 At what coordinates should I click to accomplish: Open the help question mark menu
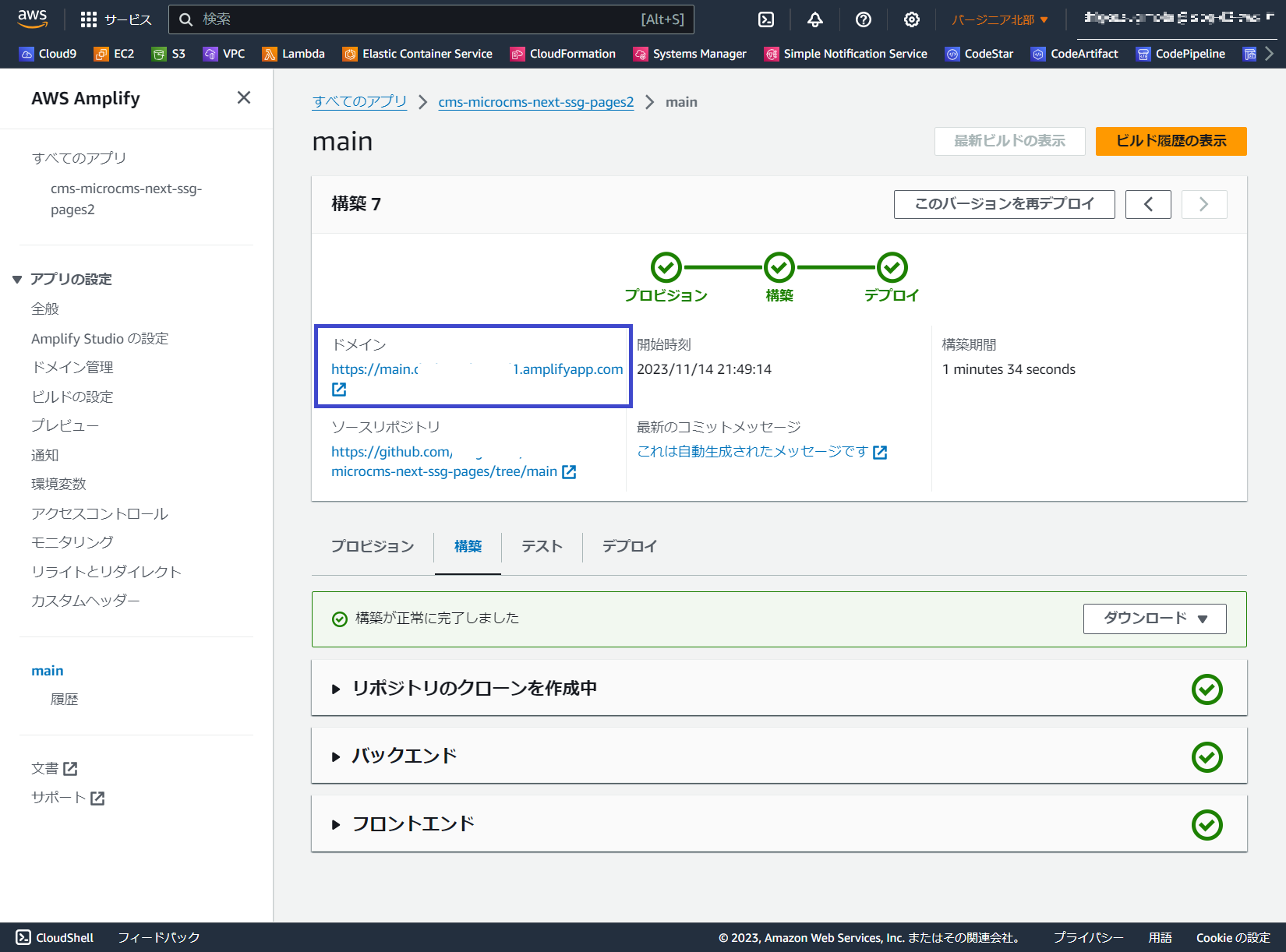click(x=864, y=19)
